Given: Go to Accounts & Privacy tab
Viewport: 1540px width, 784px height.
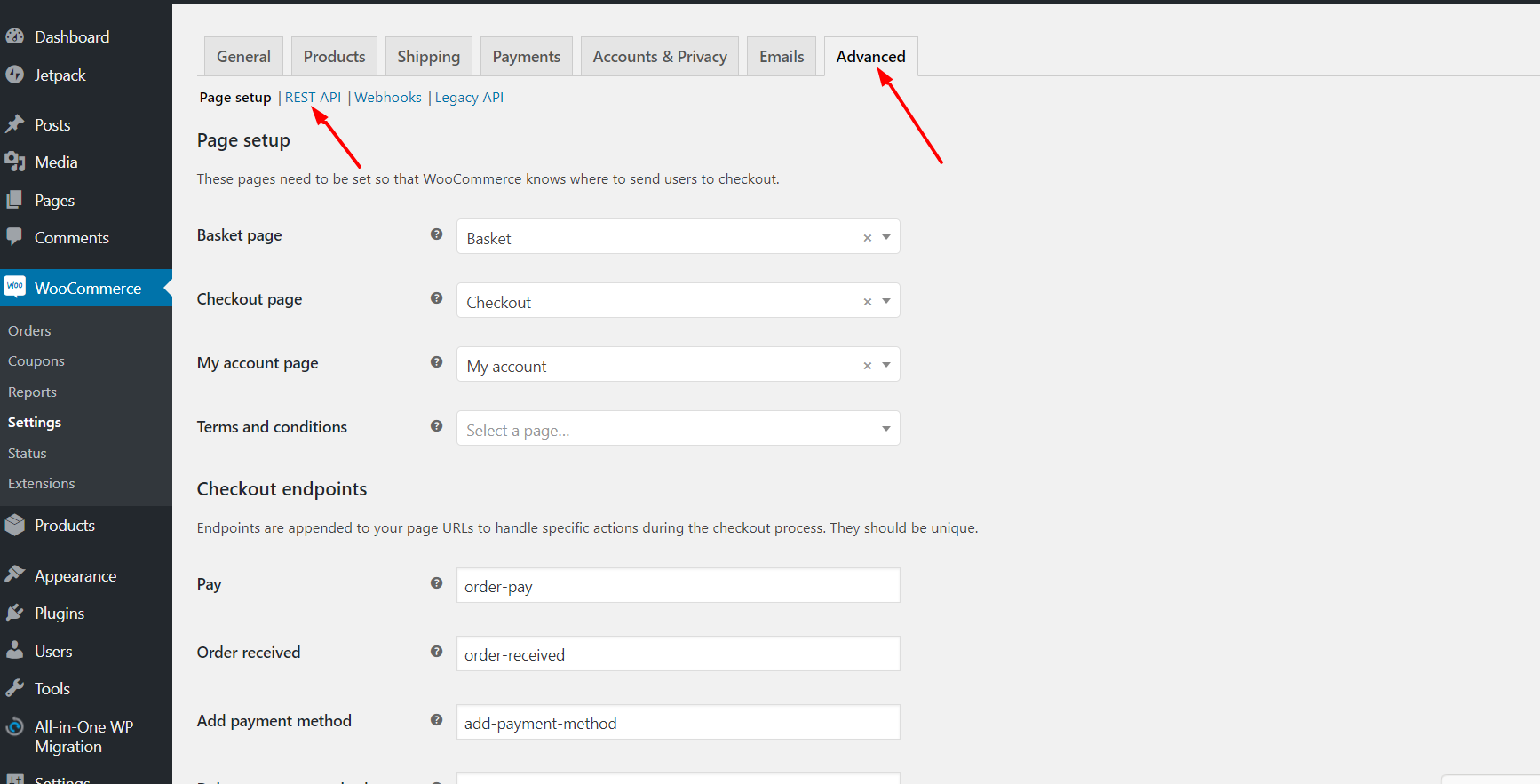Looking at the screenshot, I should 660,56.
